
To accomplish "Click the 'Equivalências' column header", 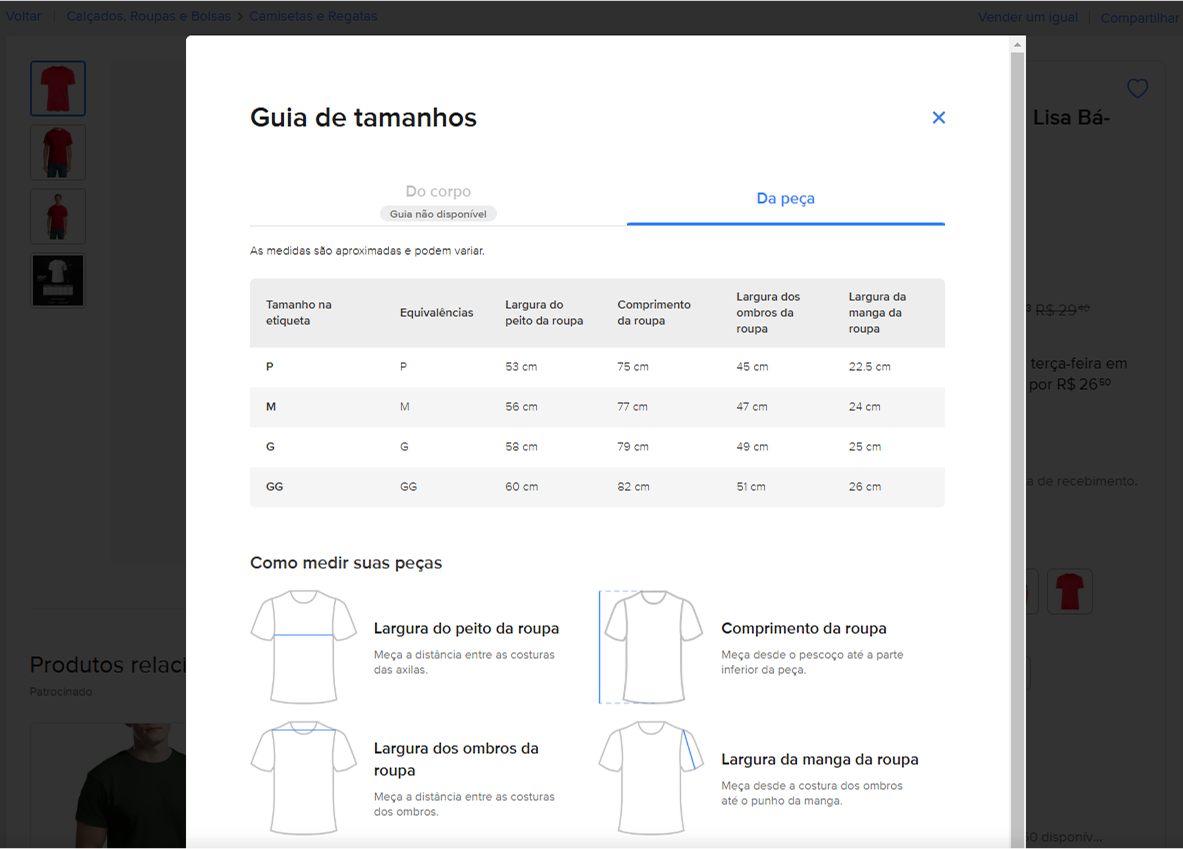I will coord(437,312).
